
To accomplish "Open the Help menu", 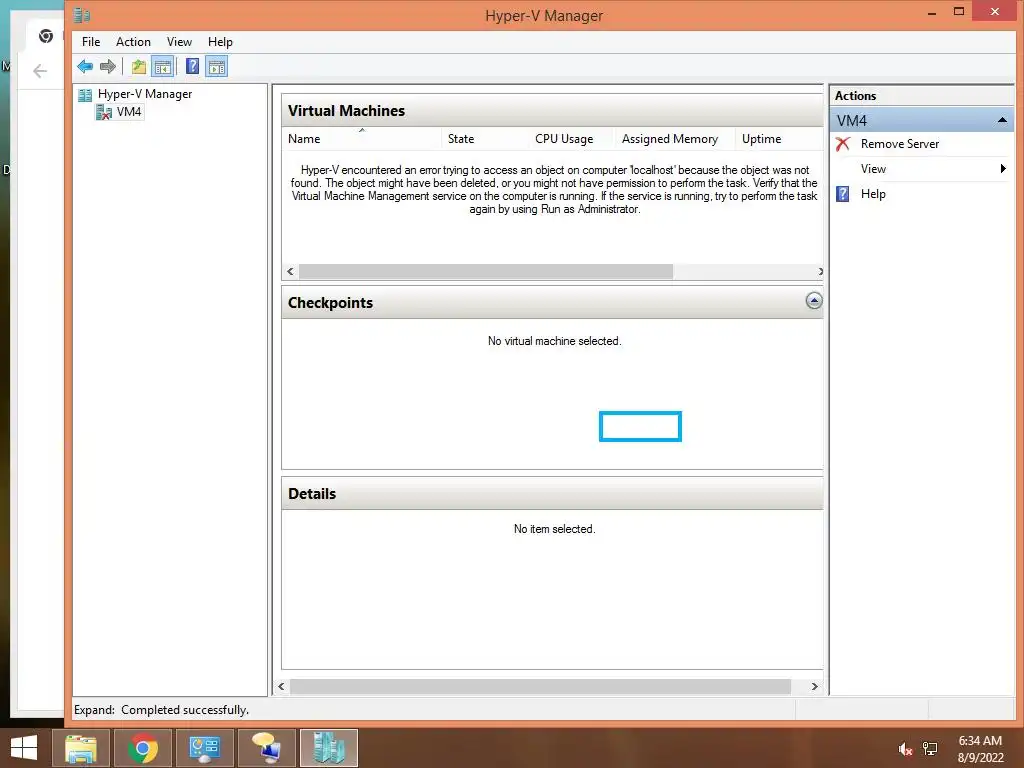I will [x=220, y=42].
